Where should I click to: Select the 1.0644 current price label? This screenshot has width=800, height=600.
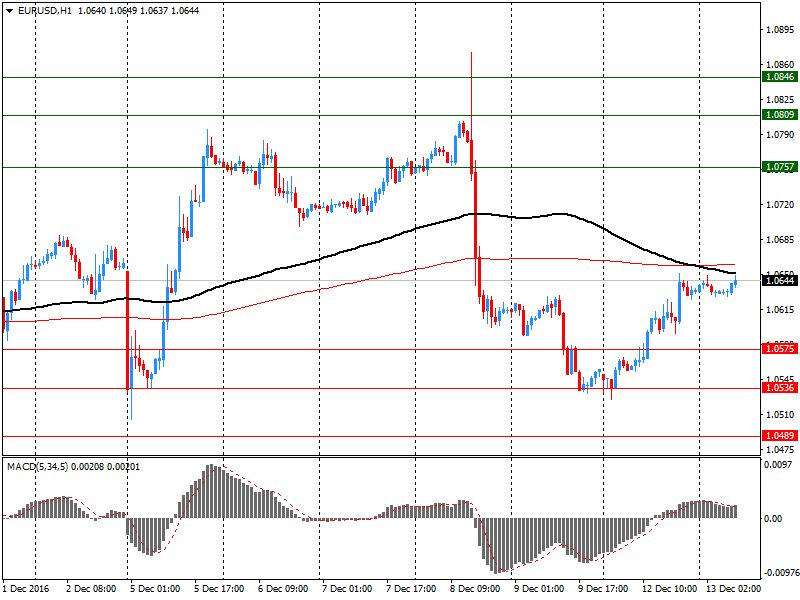[x=780, y=280]
